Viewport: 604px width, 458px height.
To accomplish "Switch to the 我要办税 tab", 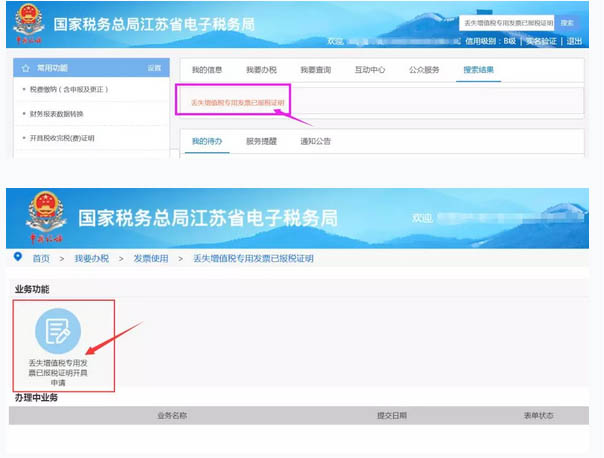I will point(258,70).
